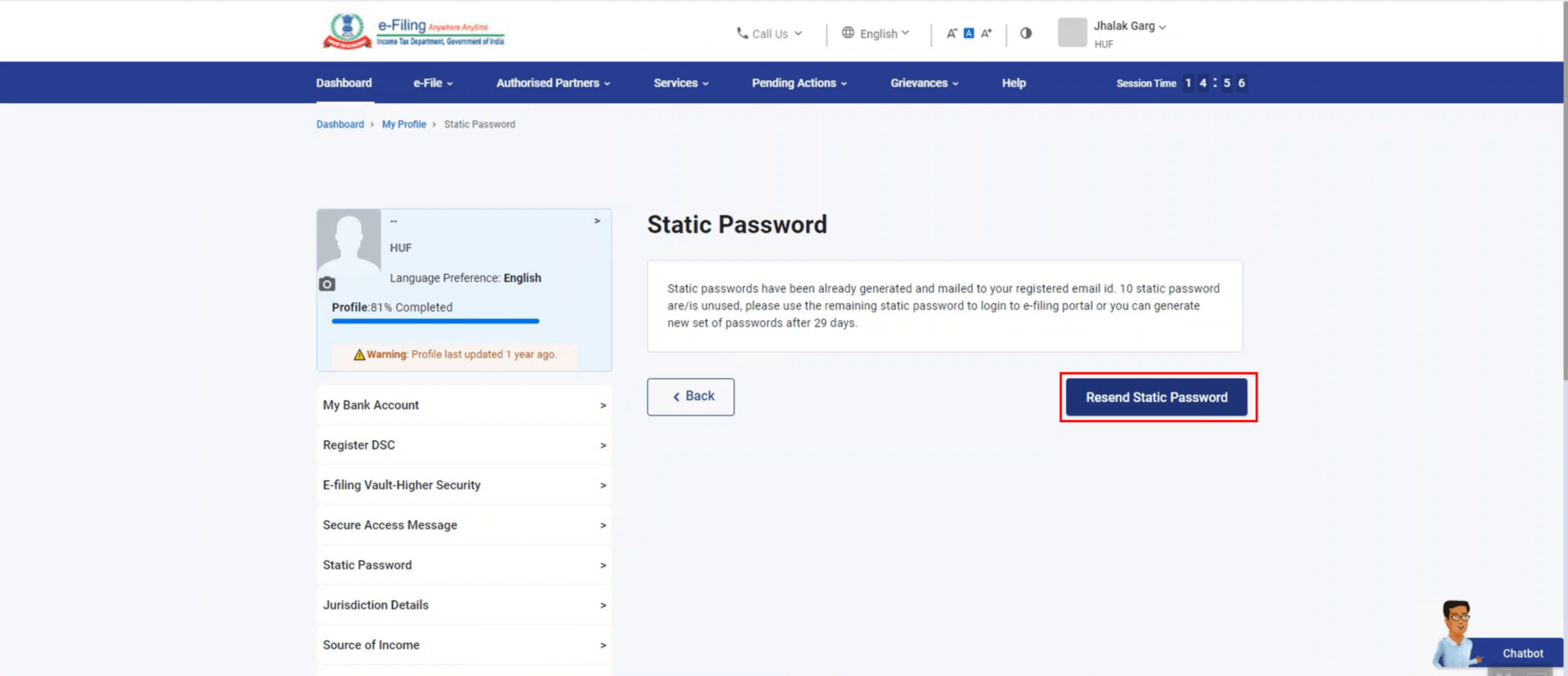Open the Chatbot assistant

click(x=1521, y=653)
